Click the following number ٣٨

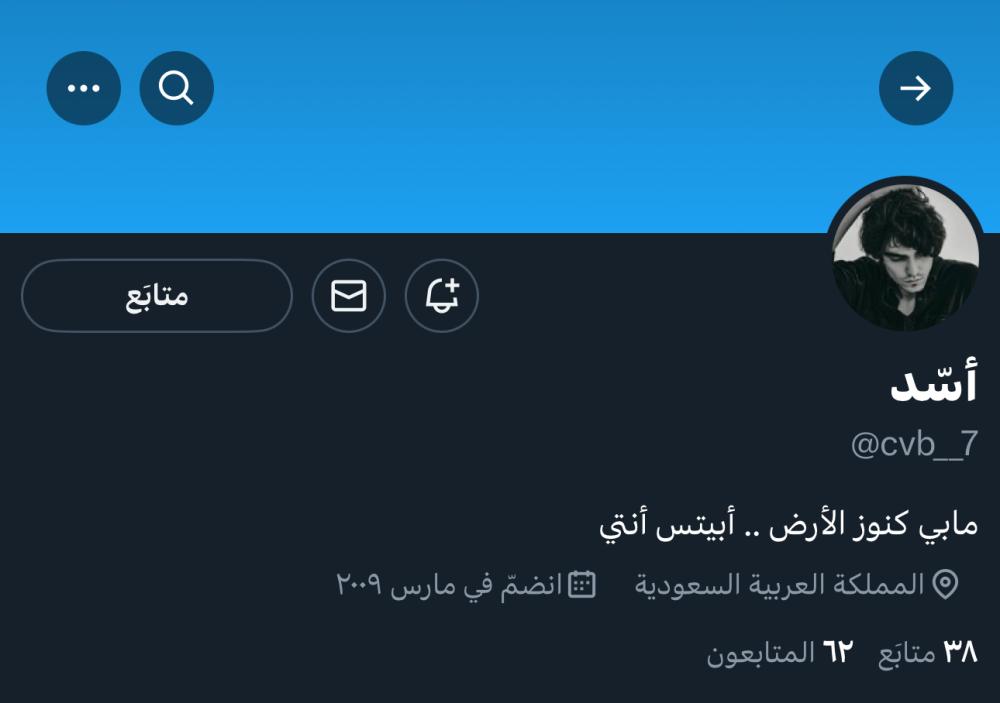coord(960,653)
